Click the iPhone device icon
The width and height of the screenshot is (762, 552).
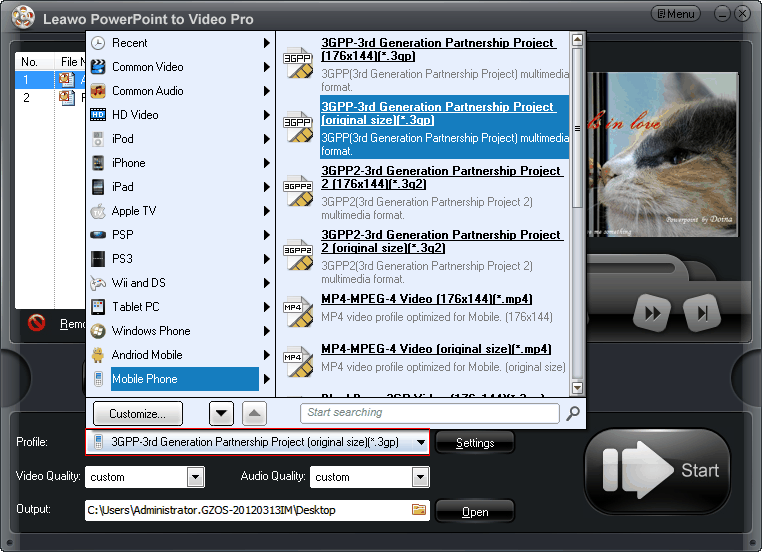click(98, 163)
